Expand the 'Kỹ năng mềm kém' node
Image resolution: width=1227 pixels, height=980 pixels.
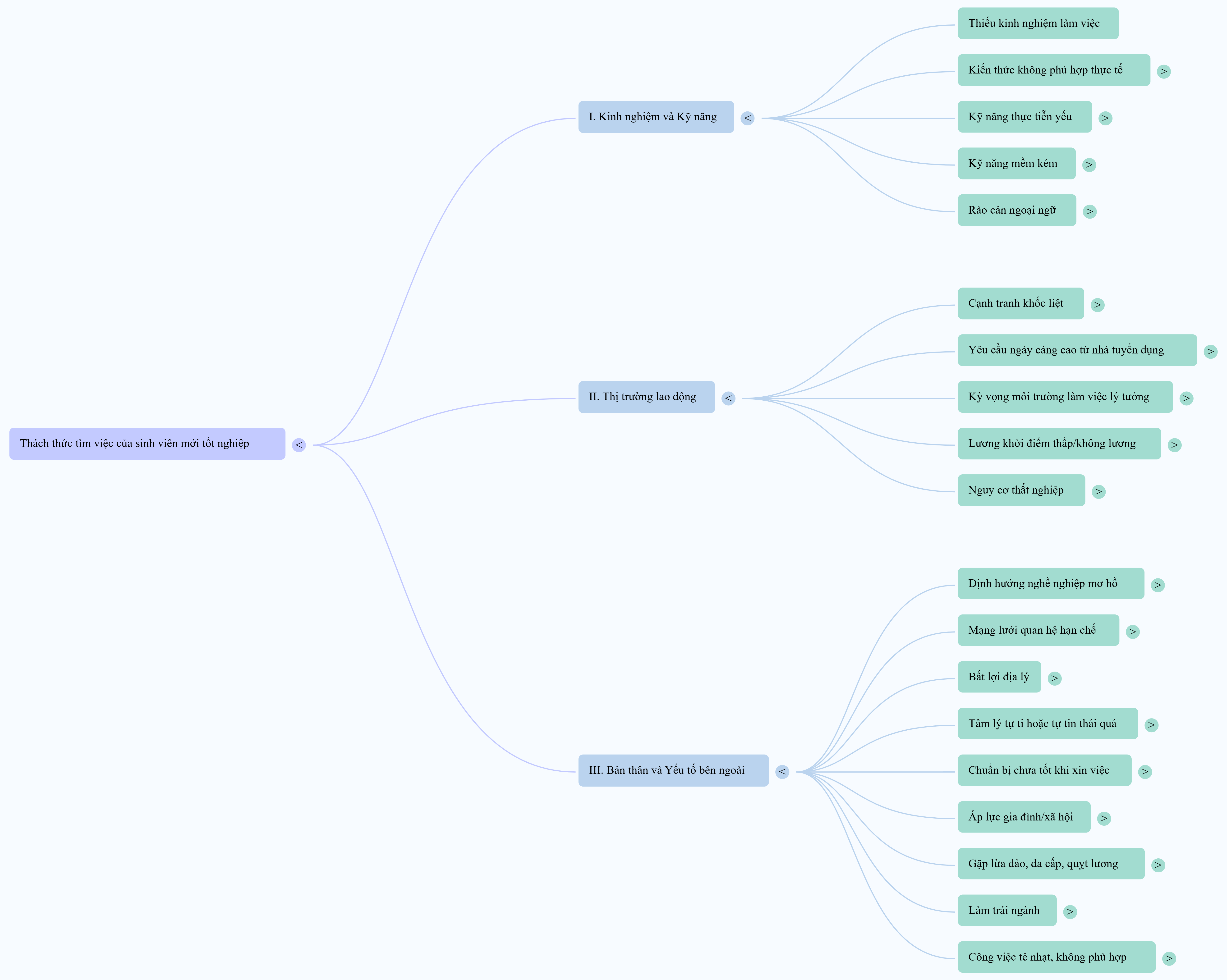[1089, 165]
